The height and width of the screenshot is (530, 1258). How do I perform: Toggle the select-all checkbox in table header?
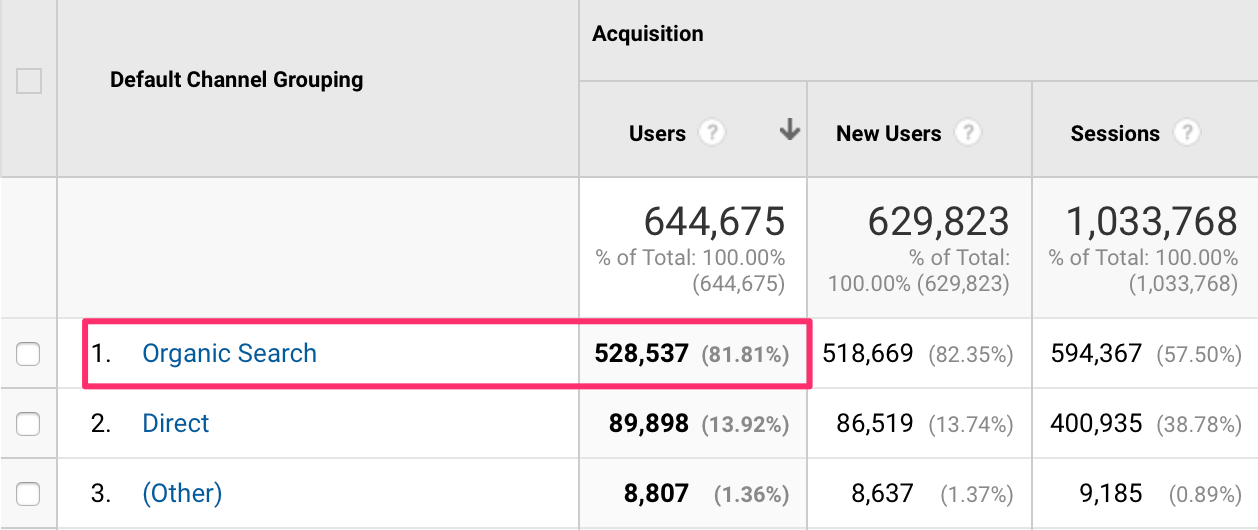click(x=29, y=81)
